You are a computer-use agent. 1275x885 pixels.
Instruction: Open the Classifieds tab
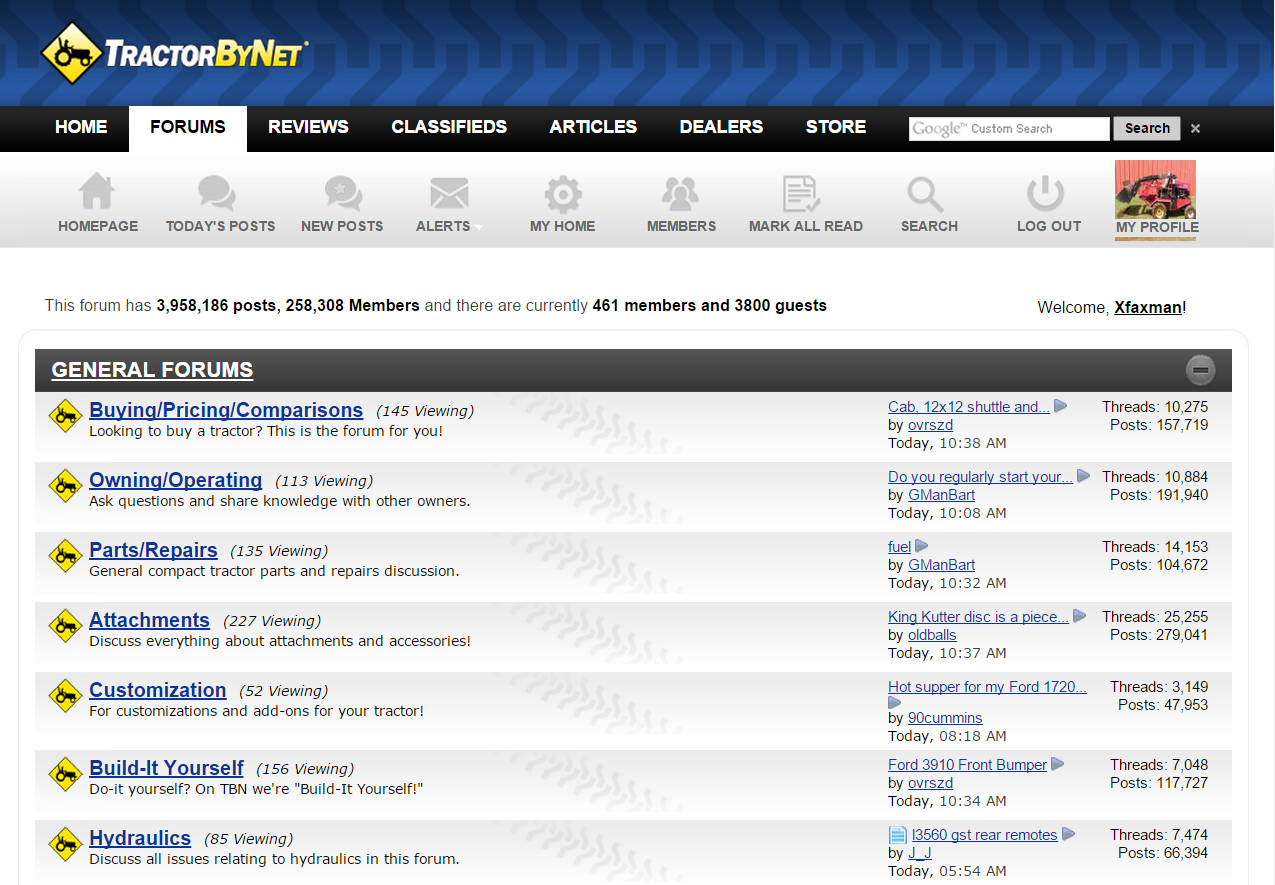point(449,127)
